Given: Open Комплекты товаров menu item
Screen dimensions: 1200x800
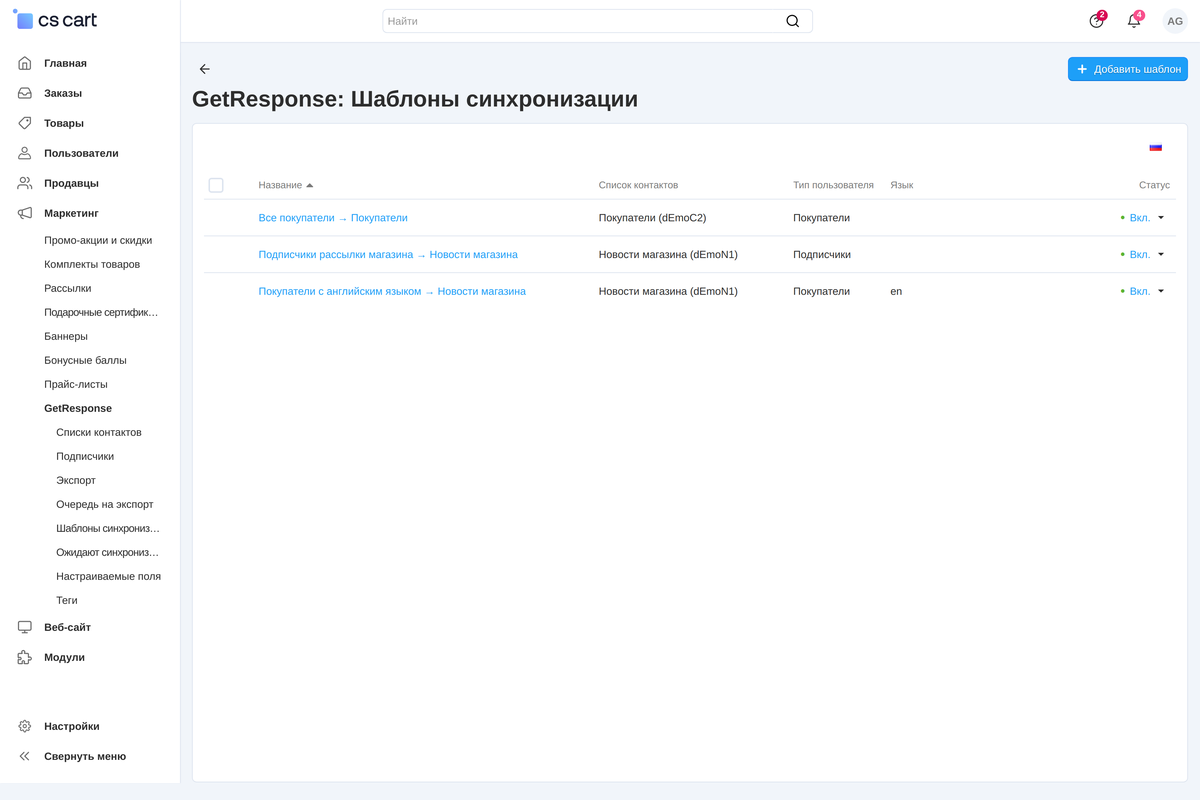Looking at the screenshot, I should point(92,264).
